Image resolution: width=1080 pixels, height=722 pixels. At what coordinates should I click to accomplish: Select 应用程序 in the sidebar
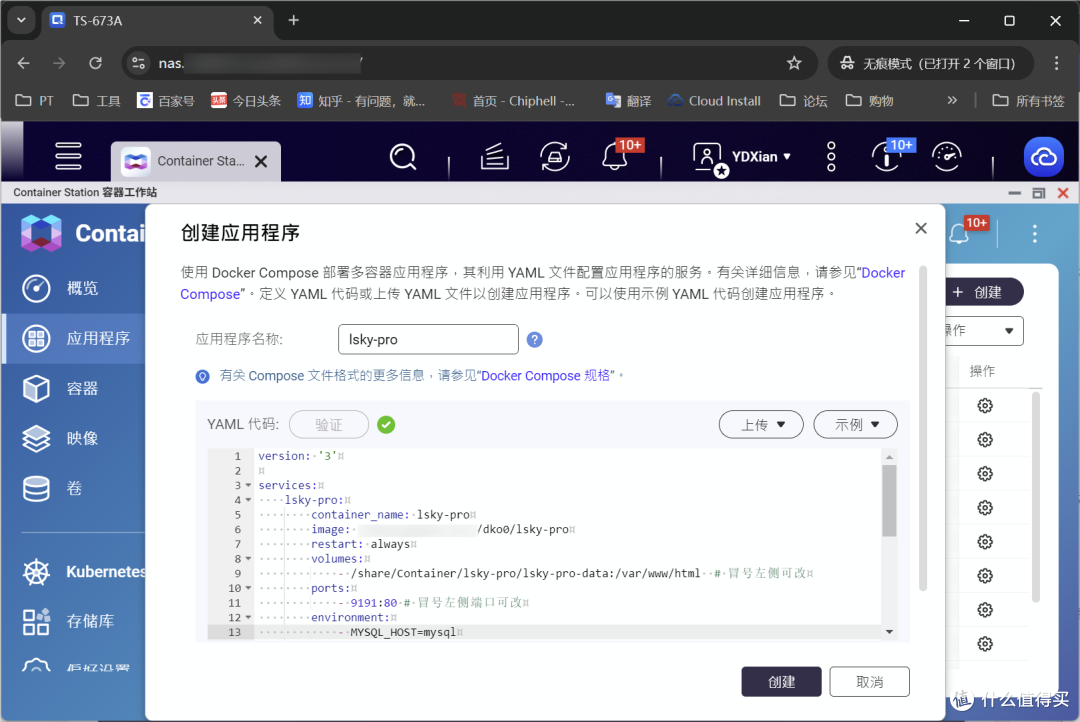[74, 338]
